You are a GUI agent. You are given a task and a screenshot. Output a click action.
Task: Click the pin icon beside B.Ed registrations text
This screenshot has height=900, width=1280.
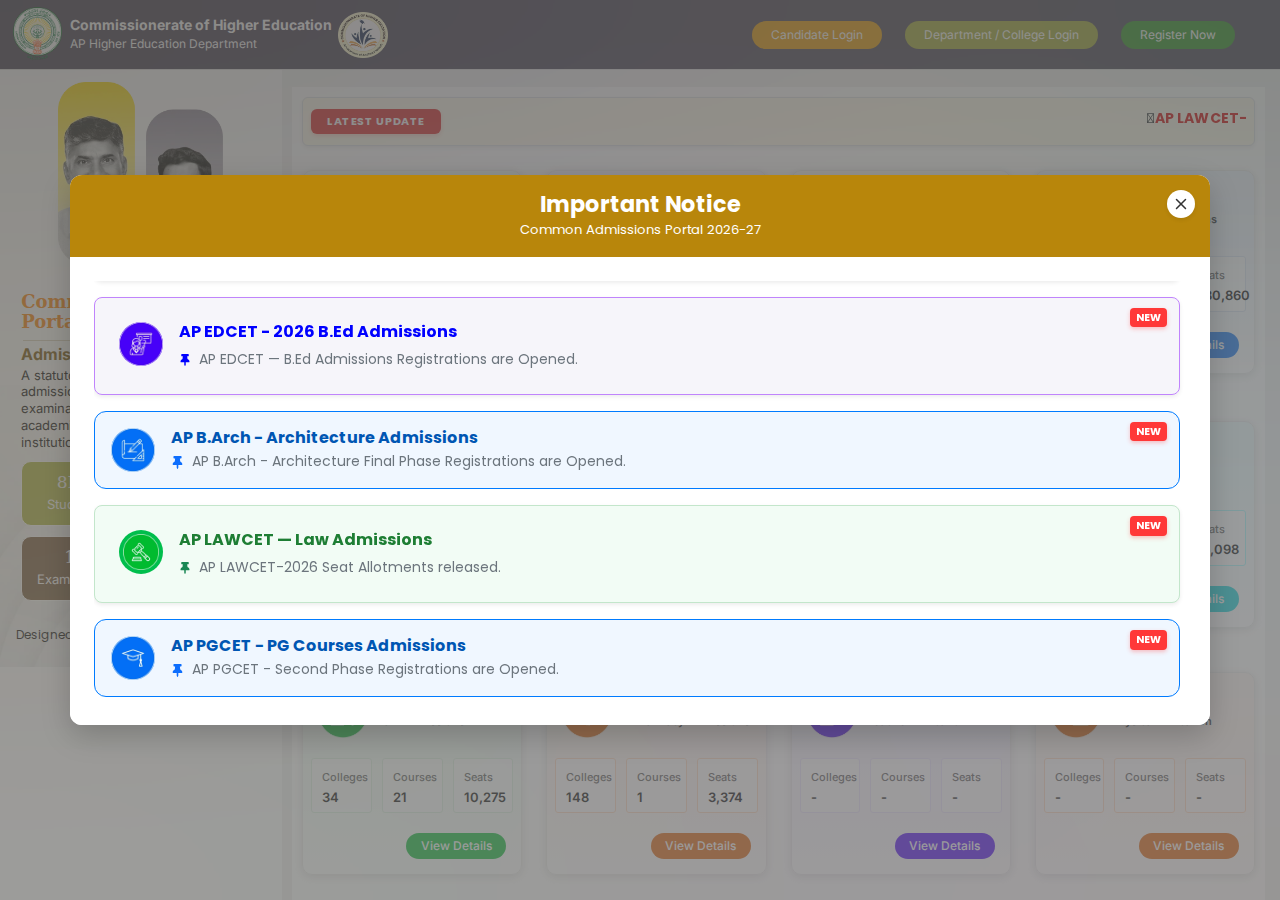[x=185, y=360]
